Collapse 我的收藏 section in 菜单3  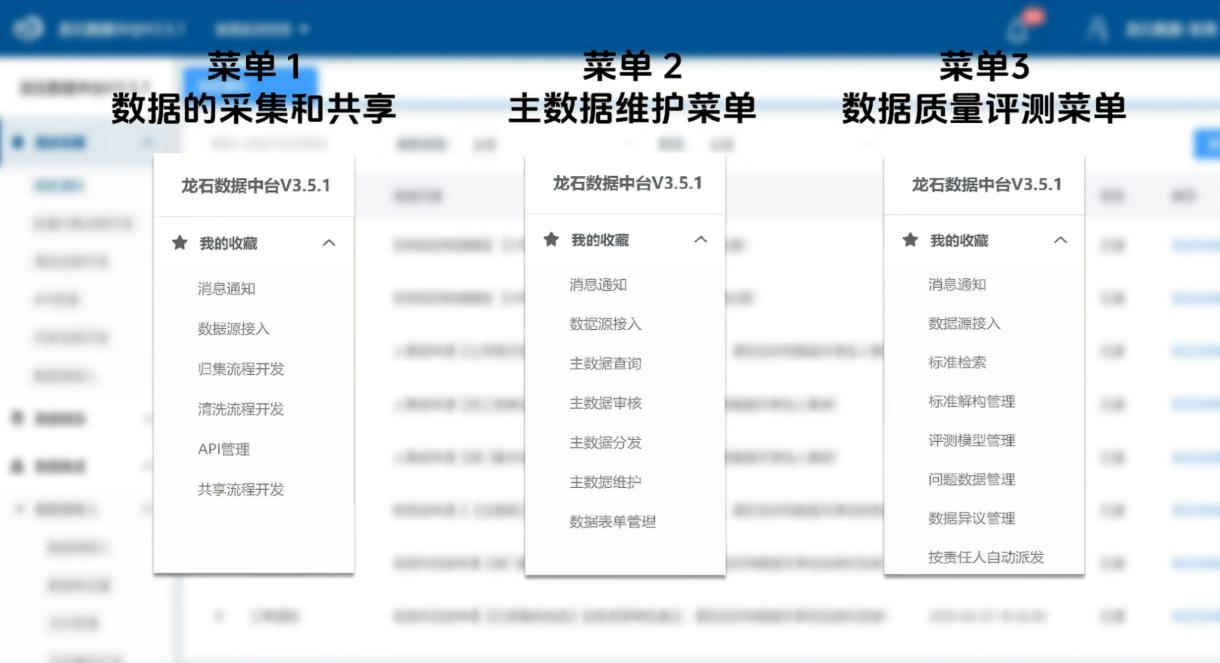[x=1062, y=240]
